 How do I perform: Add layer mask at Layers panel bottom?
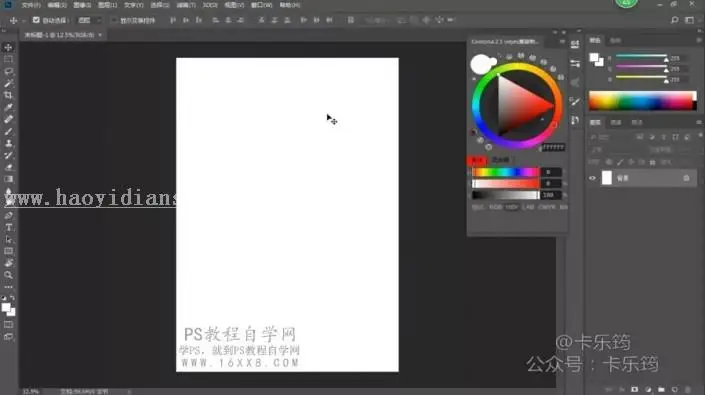pyautogui.click(x=634, y=390)
